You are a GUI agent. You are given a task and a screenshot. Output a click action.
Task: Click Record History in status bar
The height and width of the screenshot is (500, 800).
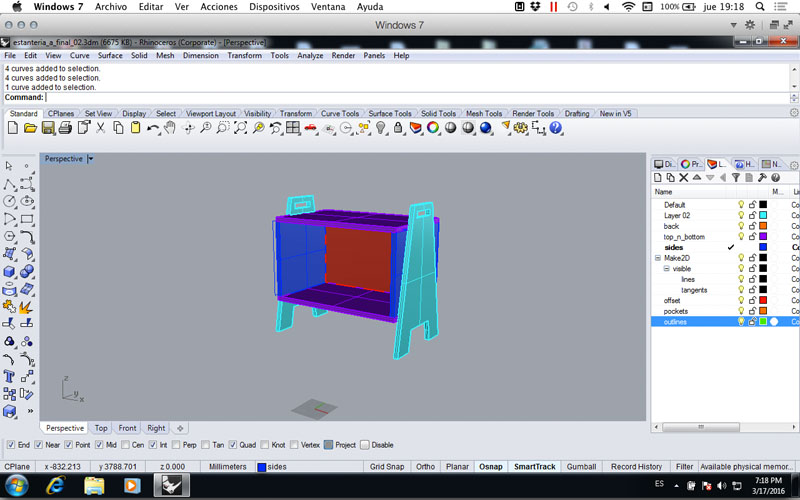tap(636, 467)
